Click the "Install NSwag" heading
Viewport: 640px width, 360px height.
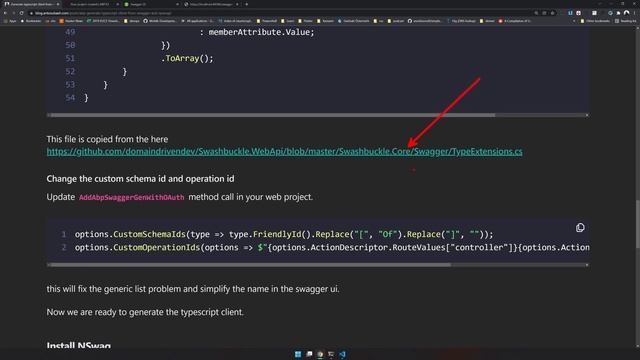click(x=78, y=346)
